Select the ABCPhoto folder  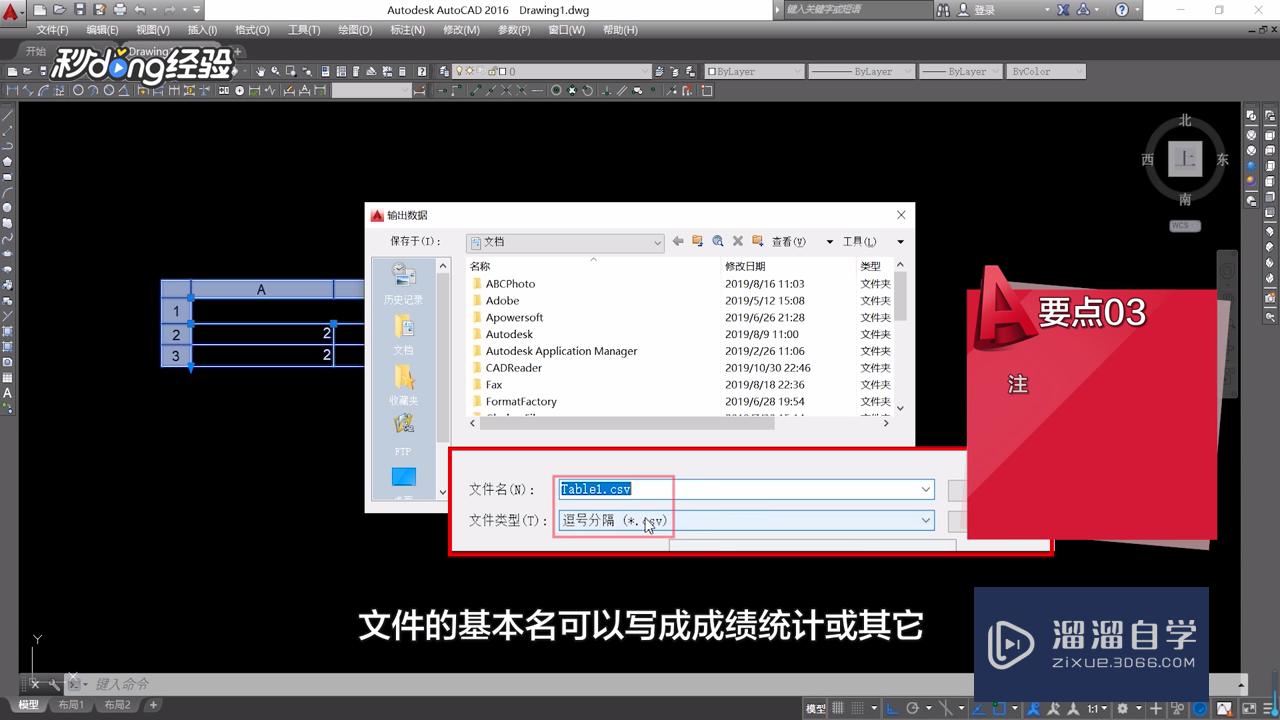click(510, 284)
